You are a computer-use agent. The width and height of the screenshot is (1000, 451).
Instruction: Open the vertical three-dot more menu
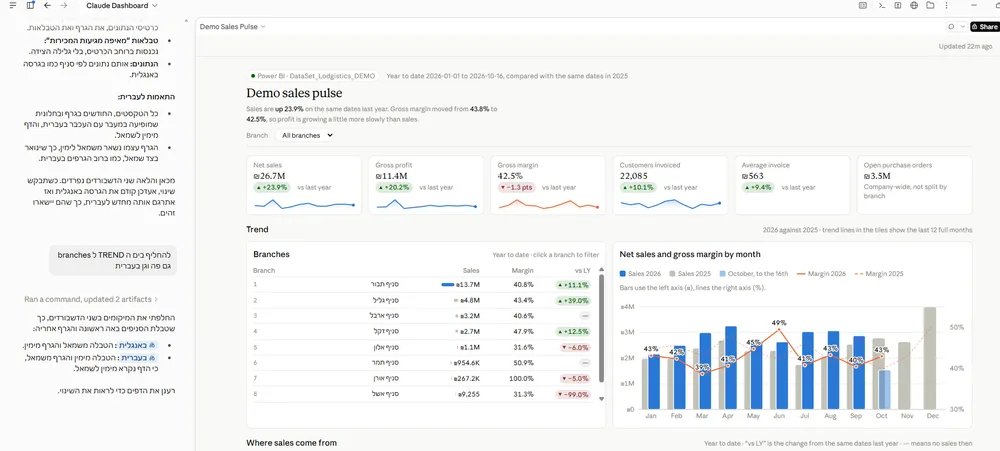pyautogui.click(x=946, y=5)
